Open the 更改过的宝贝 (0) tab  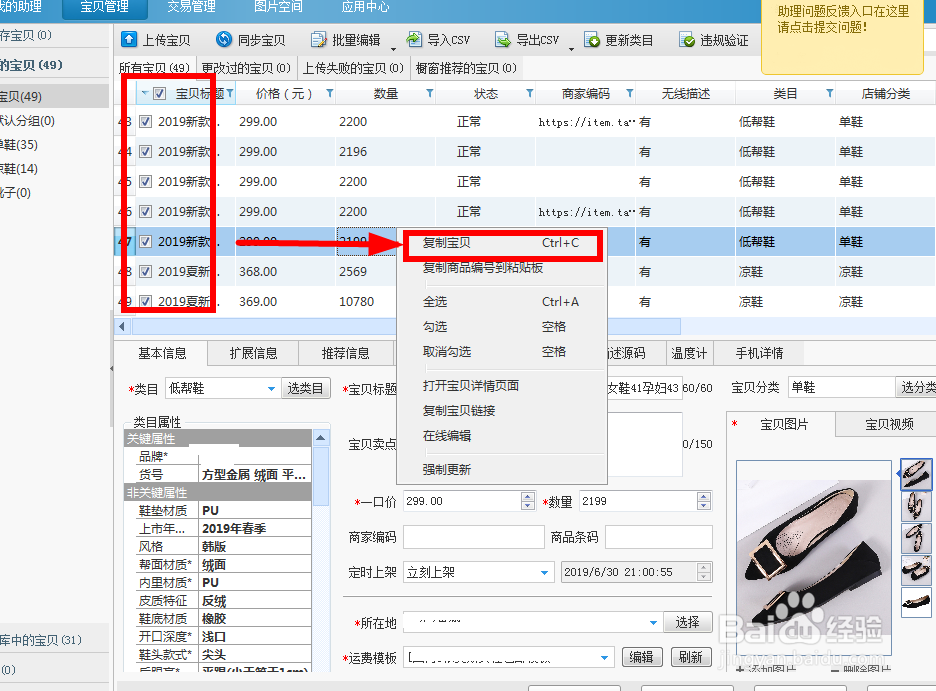coord(245,68)
